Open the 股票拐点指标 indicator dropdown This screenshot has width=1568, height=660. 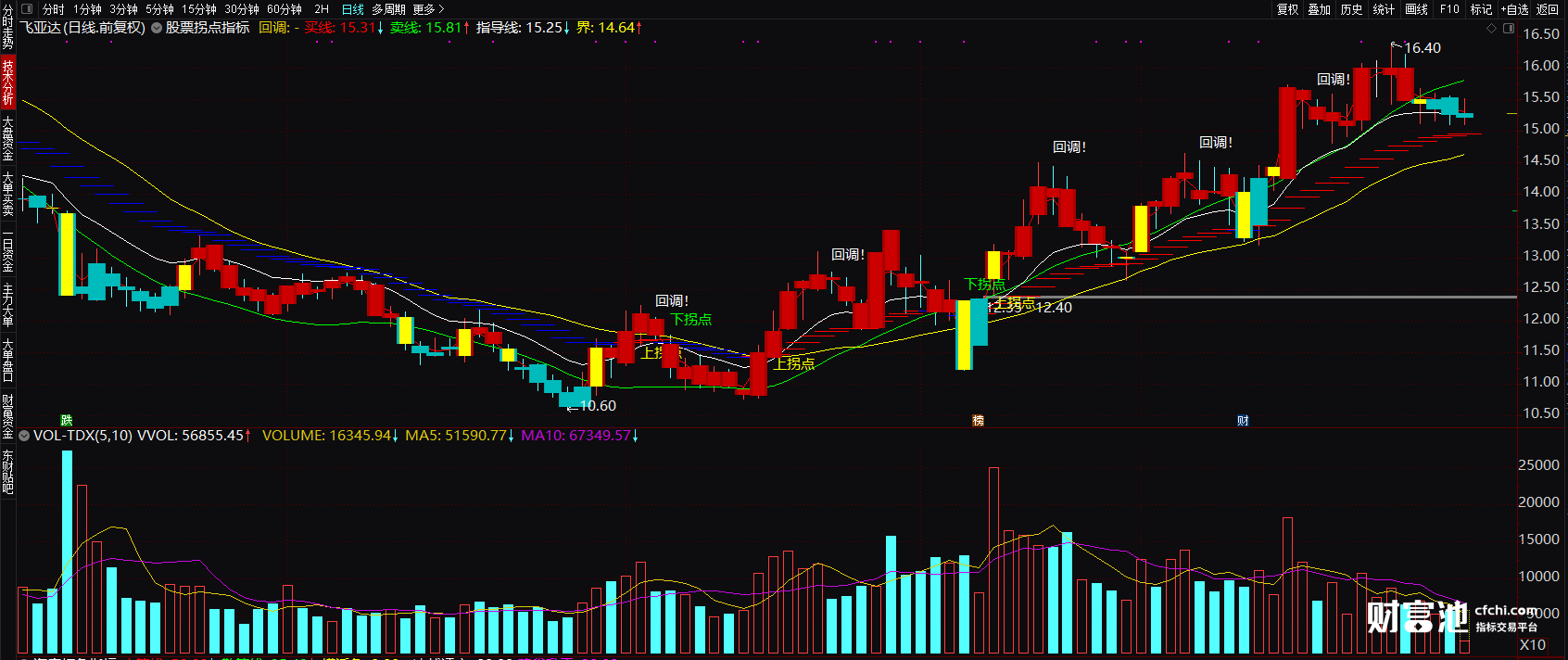coord(157,28)
